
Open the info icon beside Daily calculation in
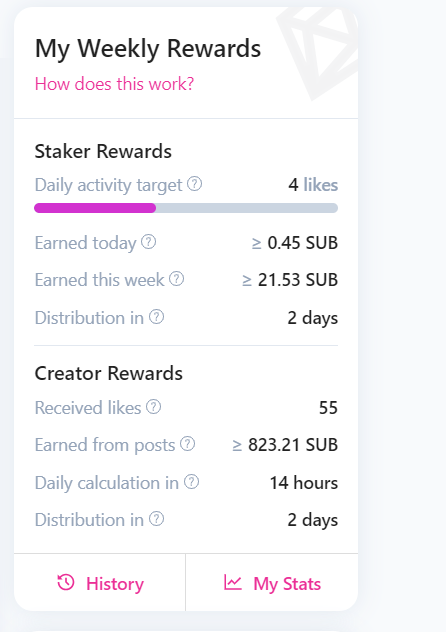[x=191, y=482]
